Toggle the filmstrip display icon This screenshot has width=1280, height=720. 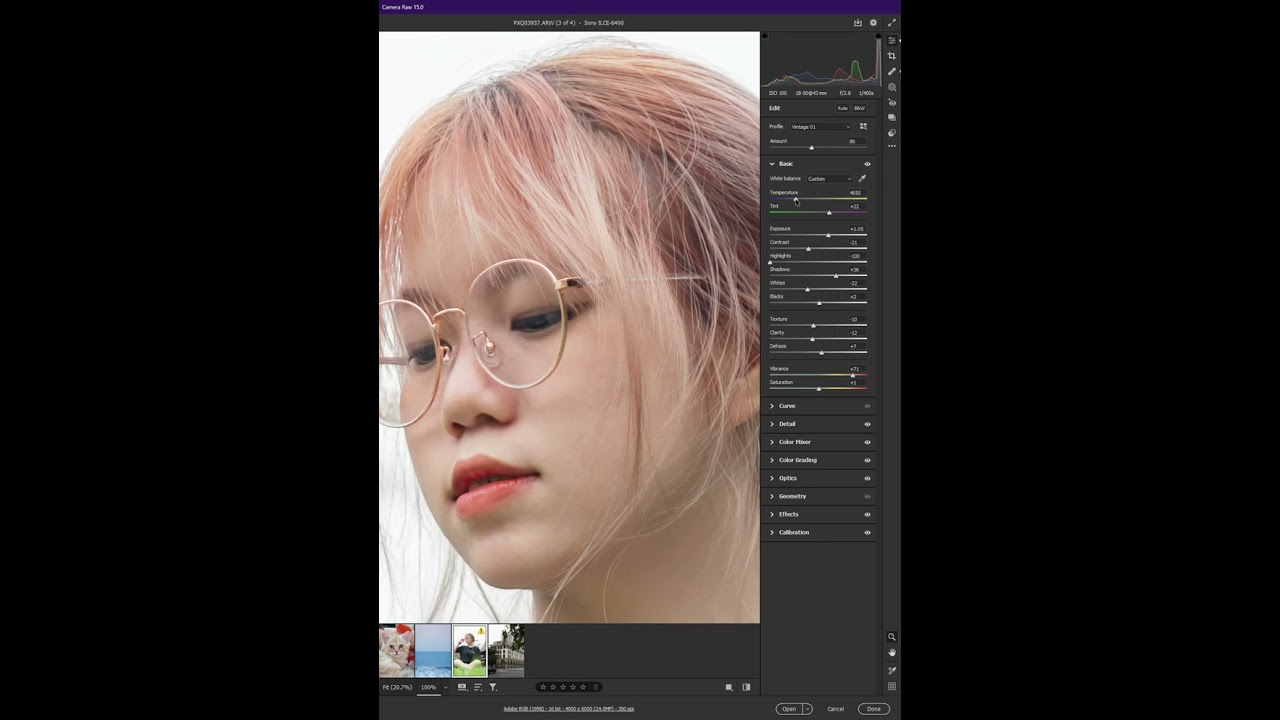click(x=462, y=687)
